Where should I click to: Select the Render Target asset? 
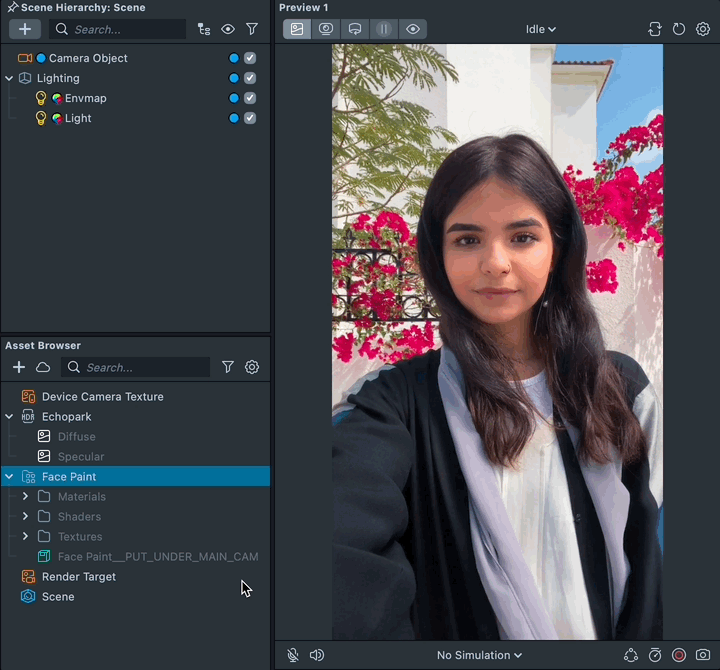(x=78, y=577)
